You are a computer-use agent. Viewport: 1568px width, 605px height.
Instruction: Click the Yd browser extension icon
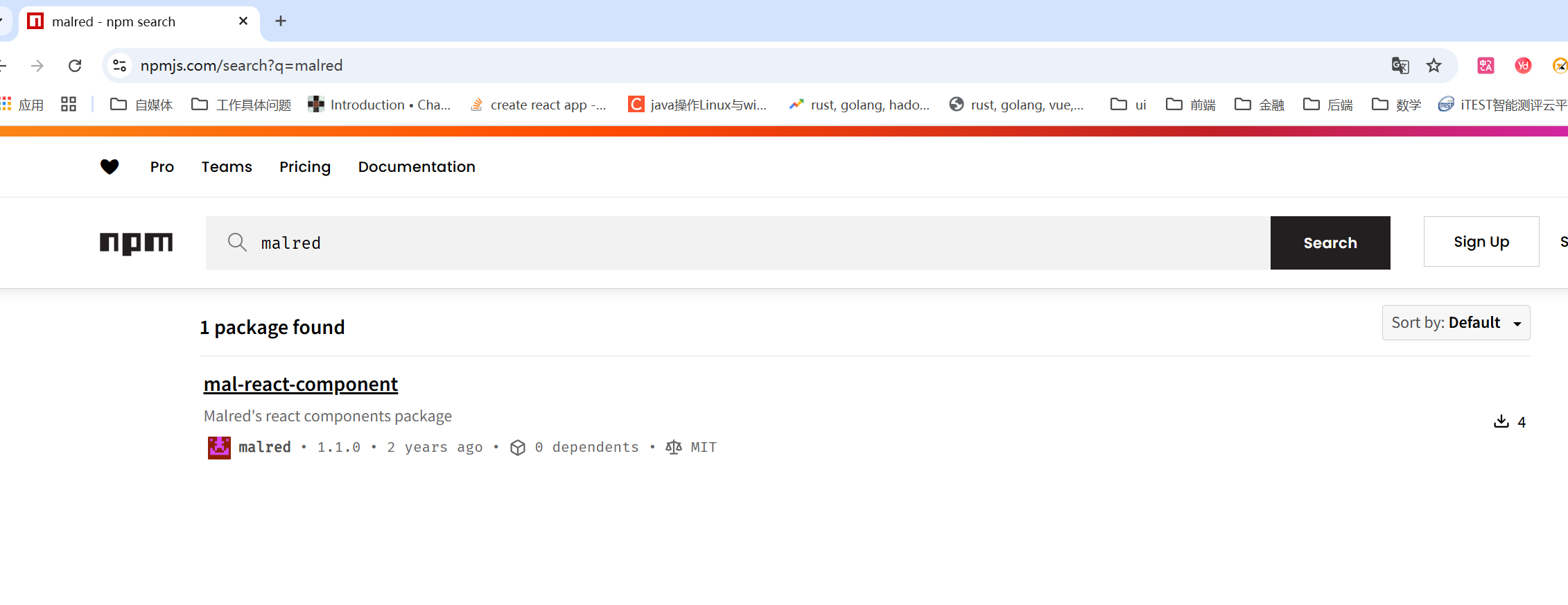1523,66
